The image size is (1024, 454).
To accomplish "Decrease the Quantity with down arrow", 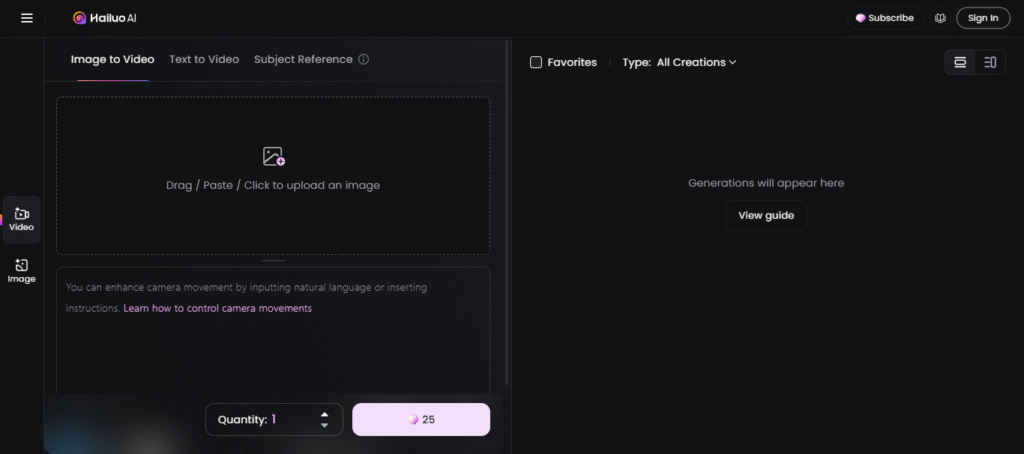I will [x=324, y=426].
